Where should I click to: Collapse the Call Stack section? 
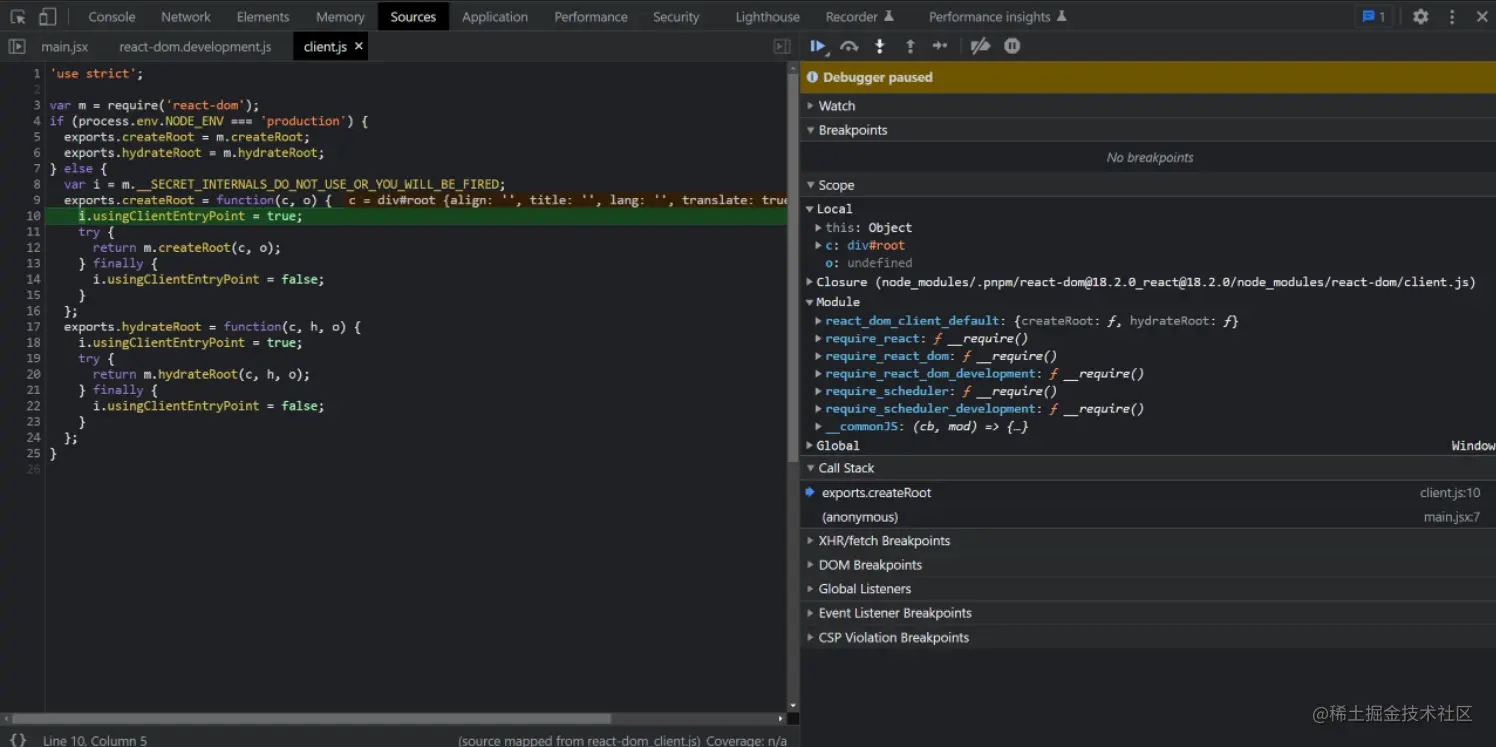tap(1148, 468)
